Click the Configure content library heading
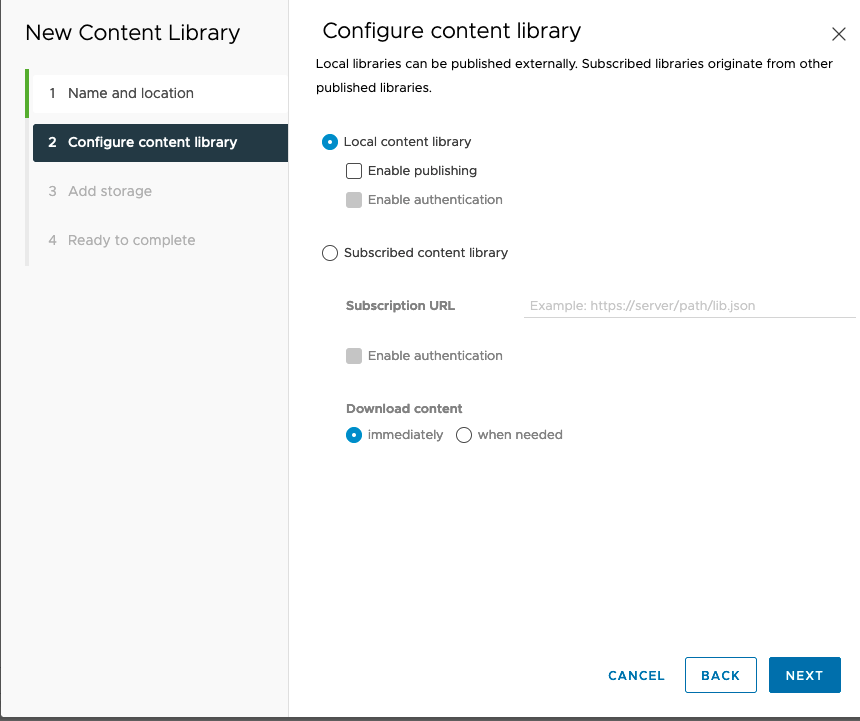 tap(451, 31)
